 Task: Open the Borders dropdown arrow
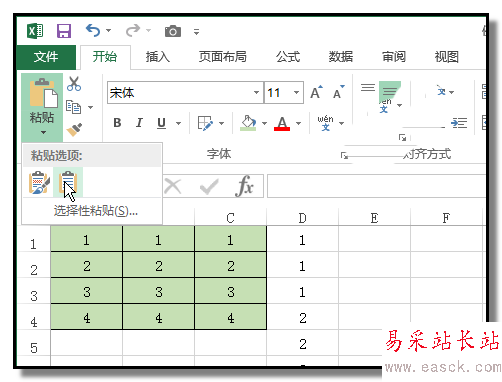click(x=222, y=124)
